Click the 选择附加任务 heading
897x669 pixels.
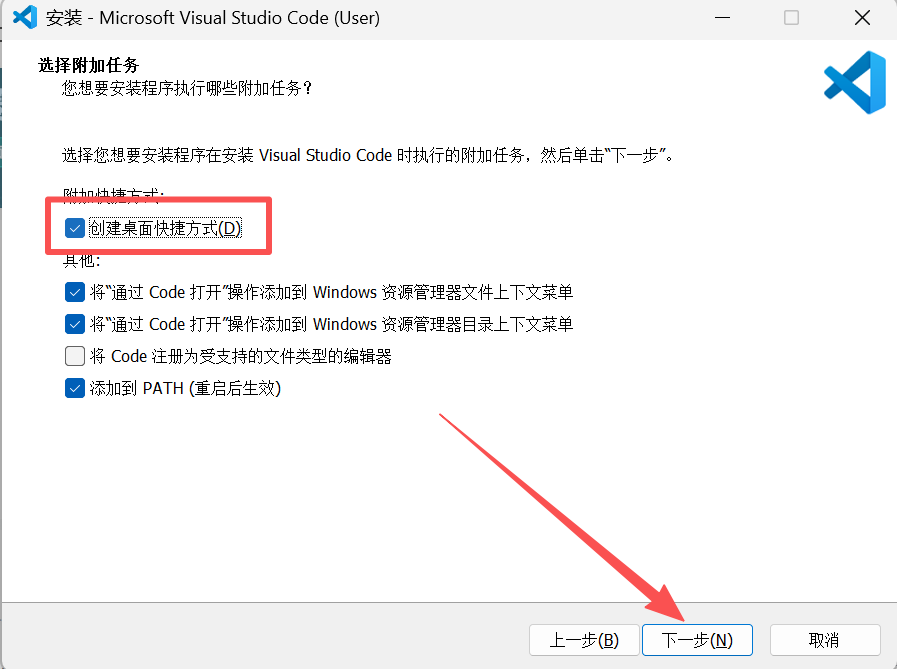point(89,65)
